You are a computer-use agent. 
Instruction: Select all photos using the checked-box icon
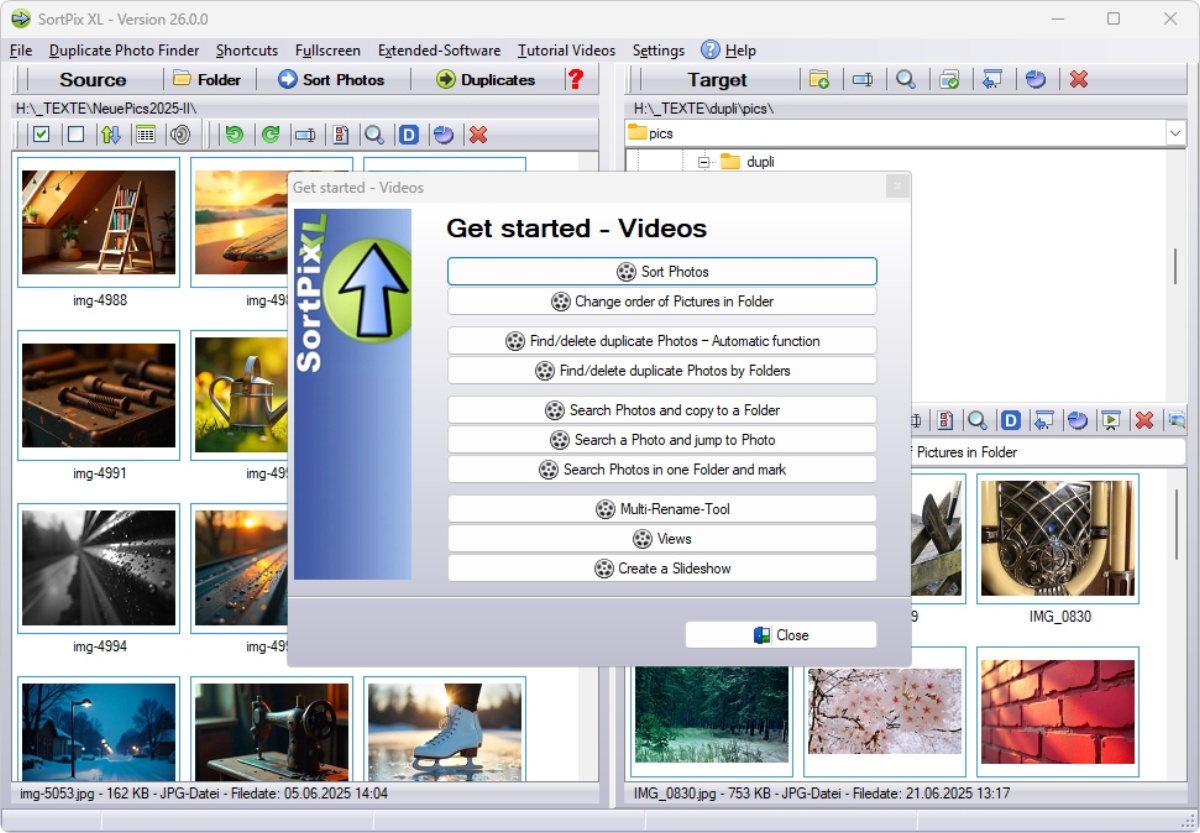(x=41, y=134)
